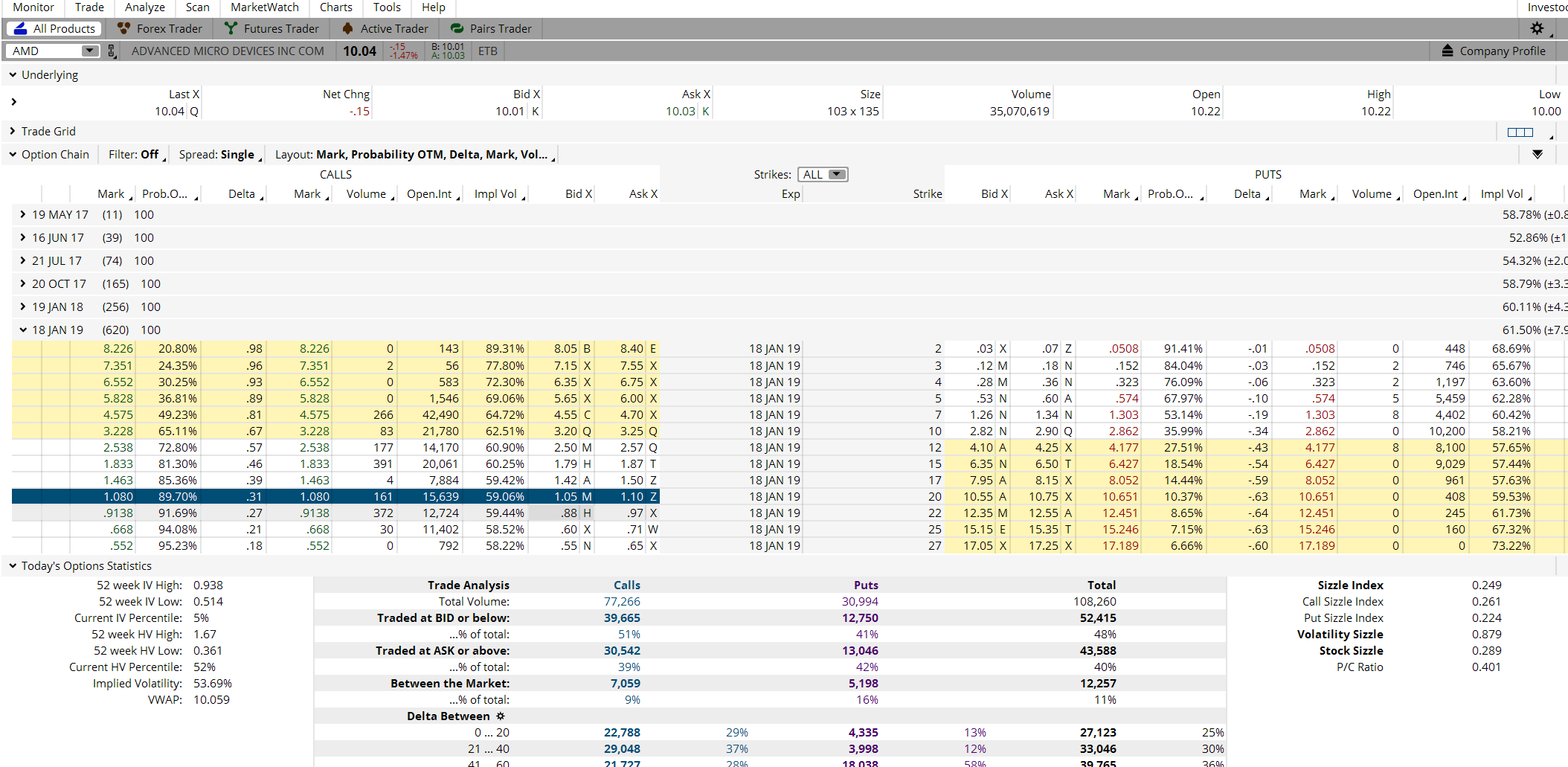This screenshot has width=1568, height=767.
Task: Open the MarketWatch menu
Action: click(x=265, y=7)
